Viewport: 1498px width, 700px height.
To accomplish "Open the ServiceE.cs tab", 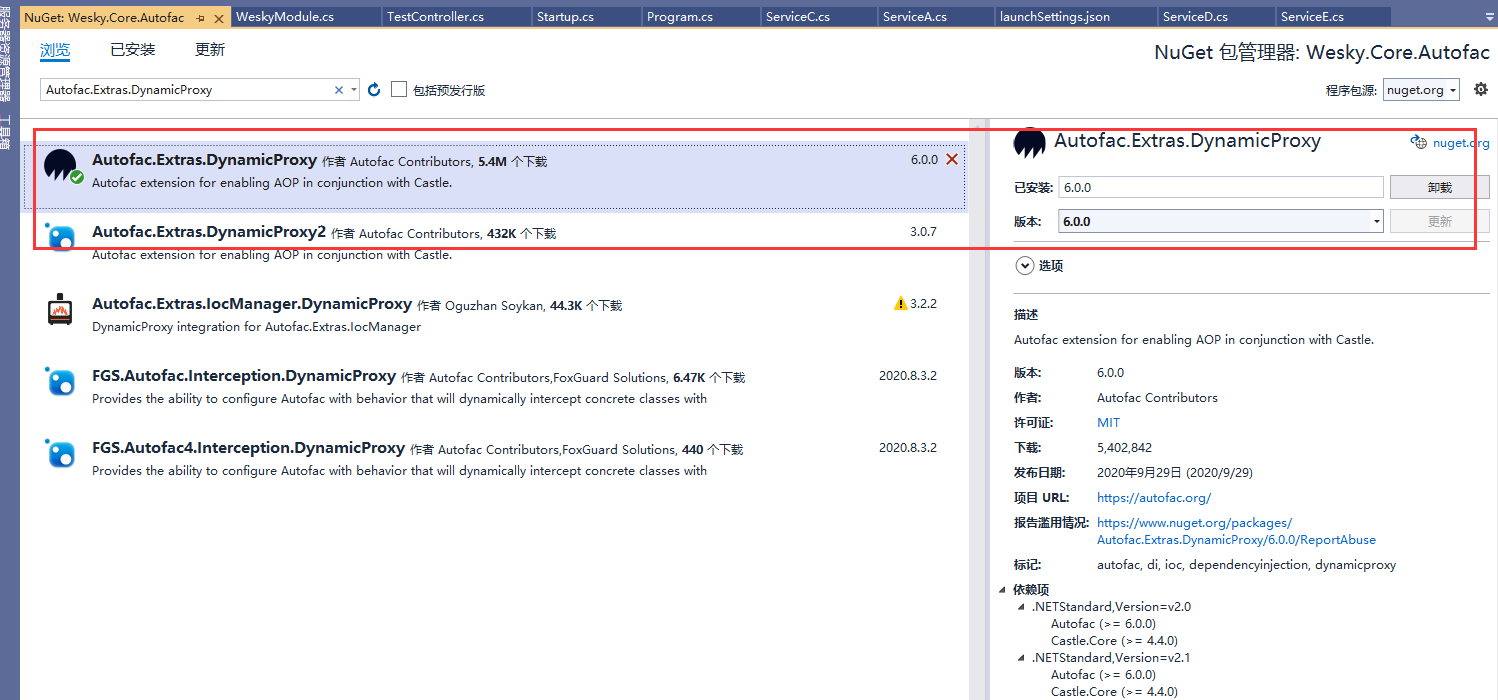I will click(x=1335, y=17).
